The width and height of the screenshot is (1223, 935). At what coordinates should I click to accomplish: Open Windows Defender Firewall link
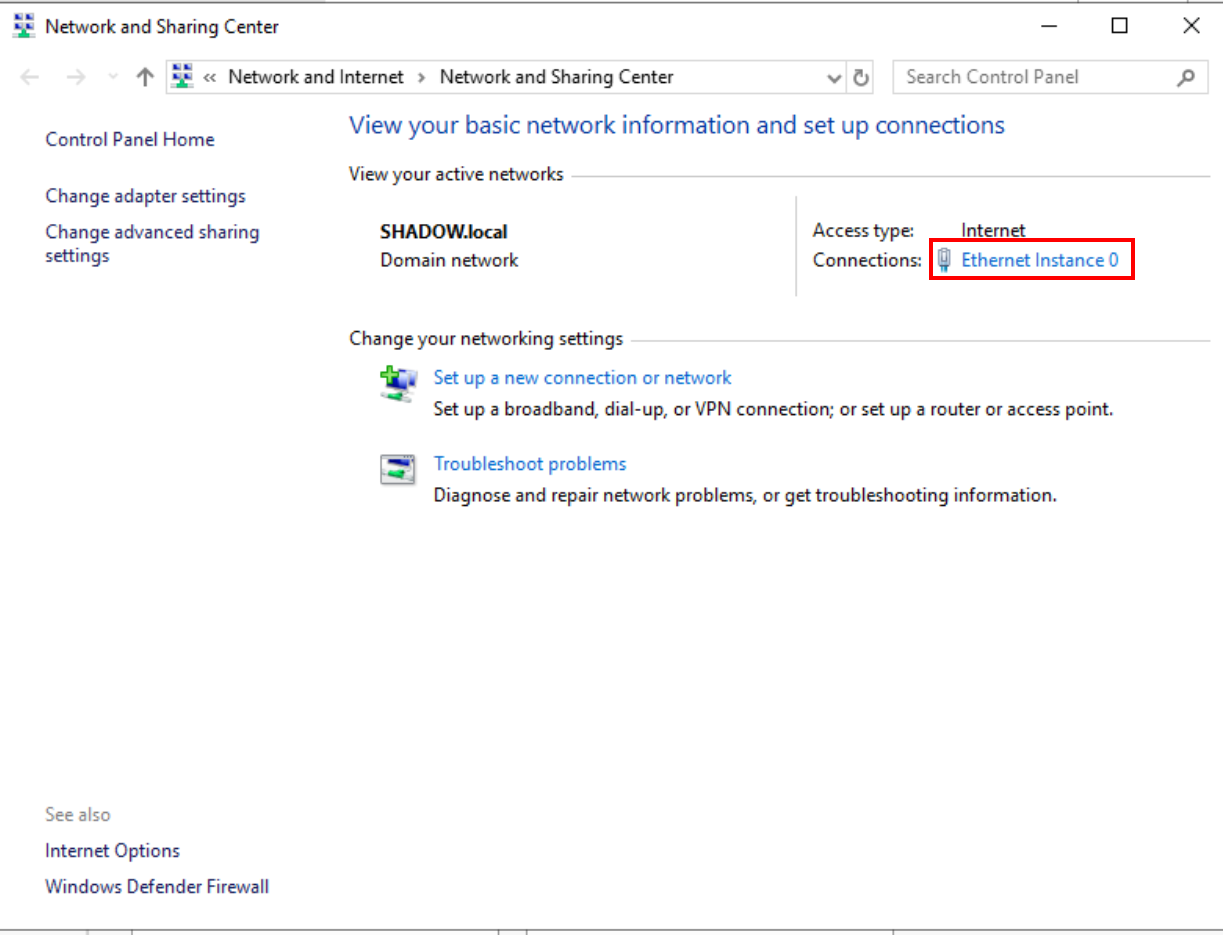(x=156, y=886)
